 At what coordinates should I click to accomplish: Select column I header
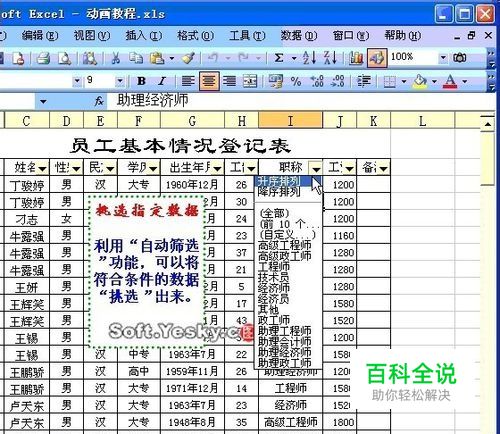coord(290,121)
